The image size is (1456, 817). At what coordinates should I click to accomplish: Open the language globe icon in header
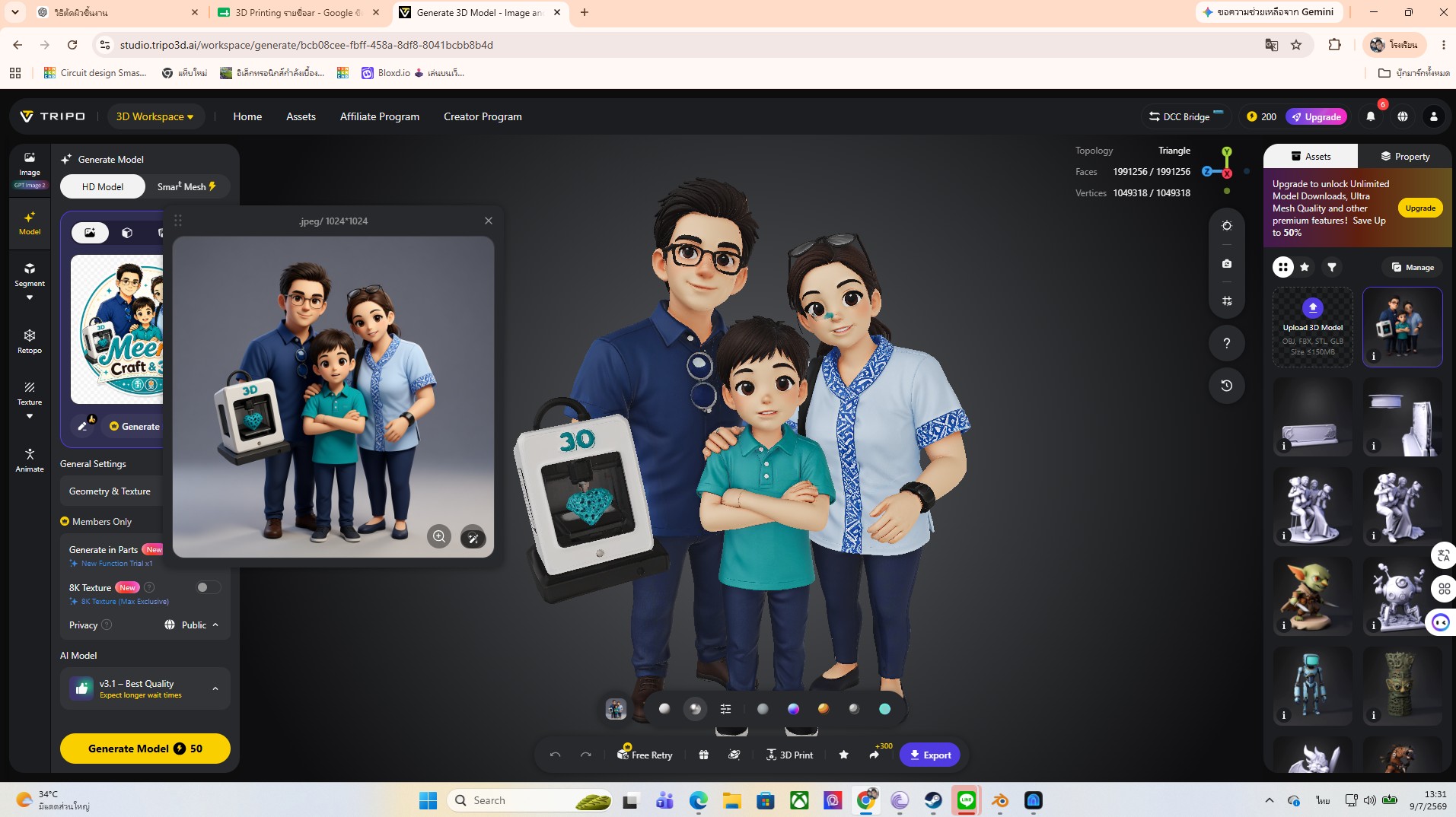(1403, 116)
